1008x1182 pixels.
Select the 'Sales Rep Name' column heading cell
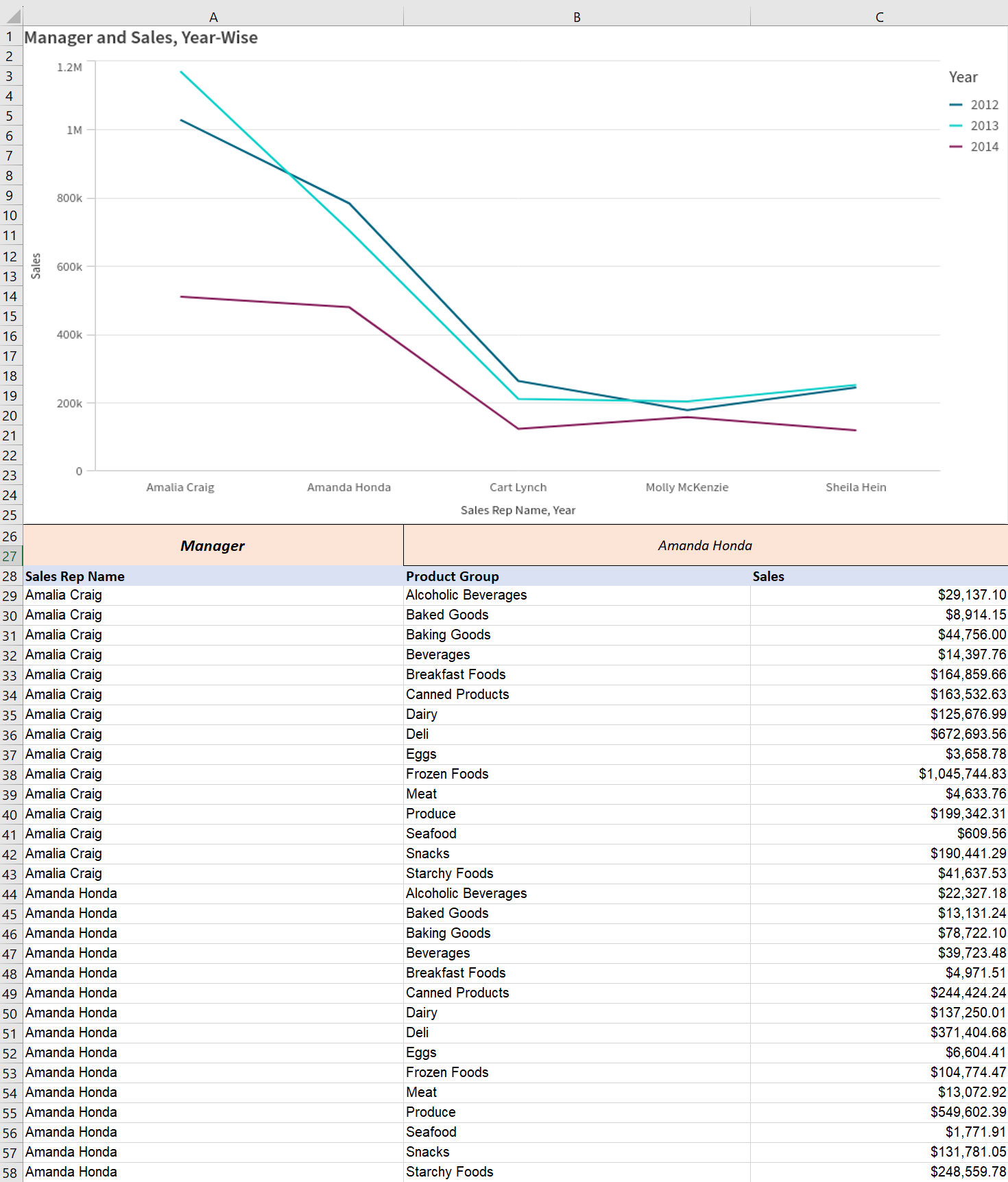(x=213, y=576)
